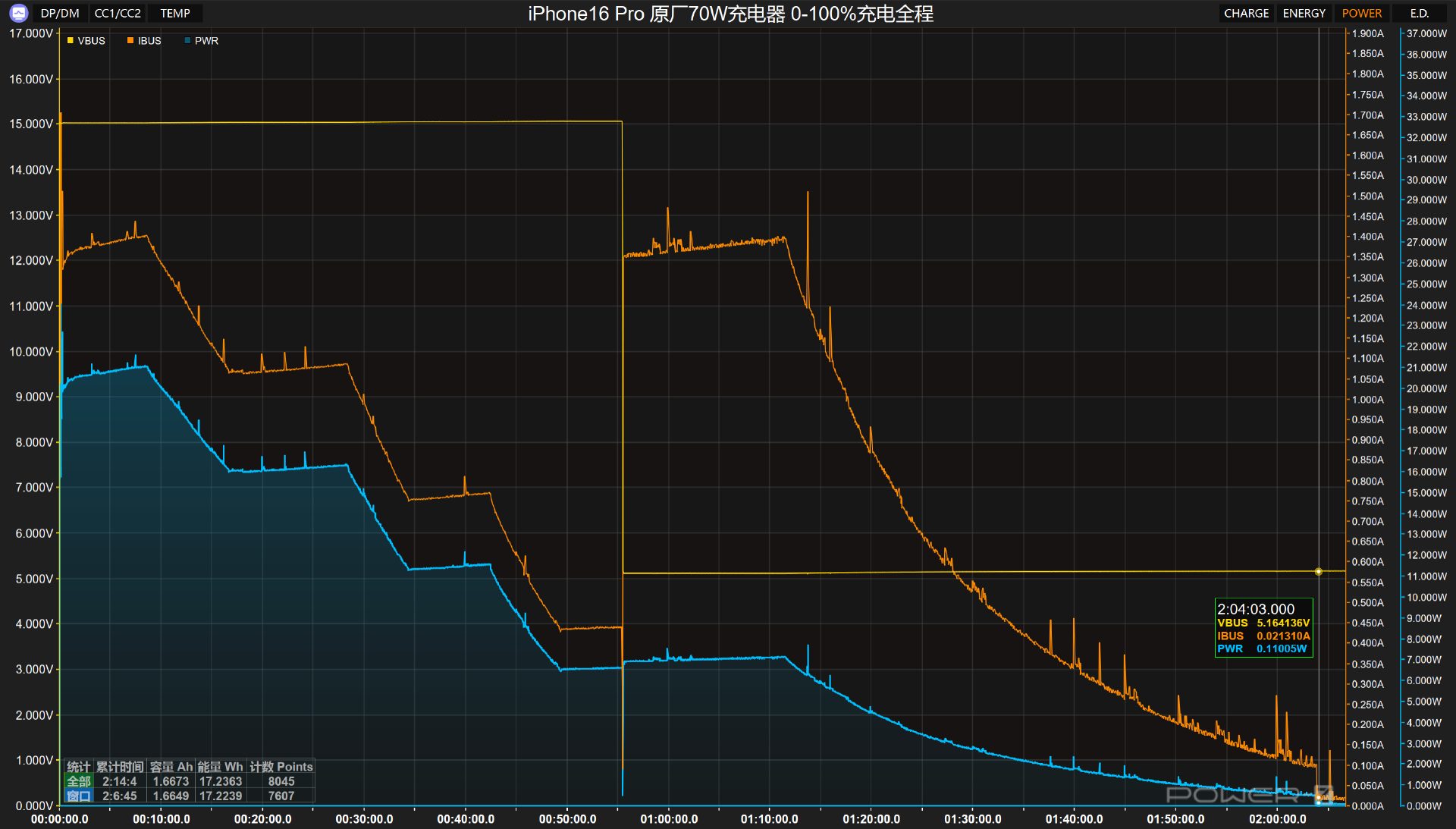Click the 8045 points value cell
The width and height of the screenshot is (1456, 829).
(281, 781)
